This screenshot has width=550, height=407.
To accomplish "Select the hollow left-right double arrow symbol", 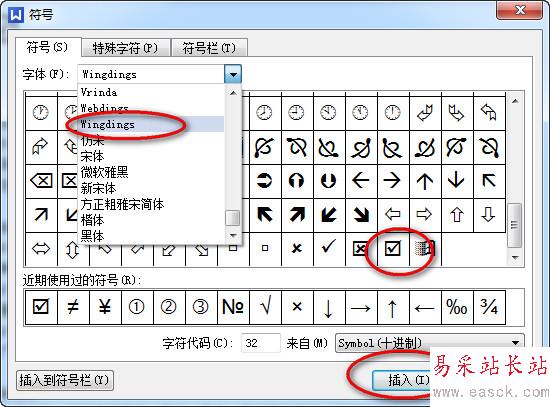I will (41, 248).
